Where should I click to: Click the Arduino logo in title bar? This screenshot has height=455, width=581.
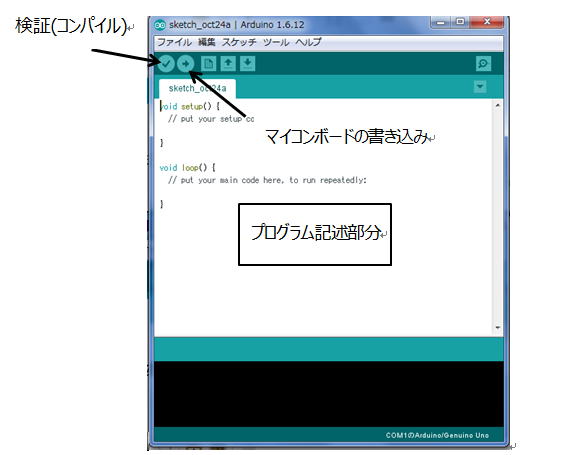(160, 25)
